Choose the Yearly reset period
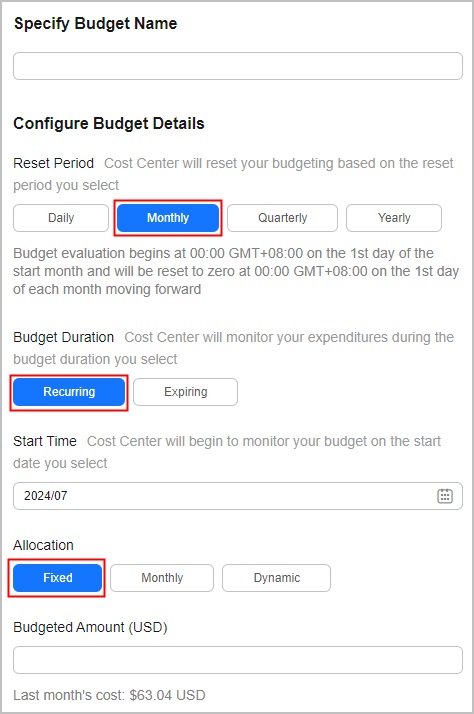The image size is (474, 714). coord(394,218)
